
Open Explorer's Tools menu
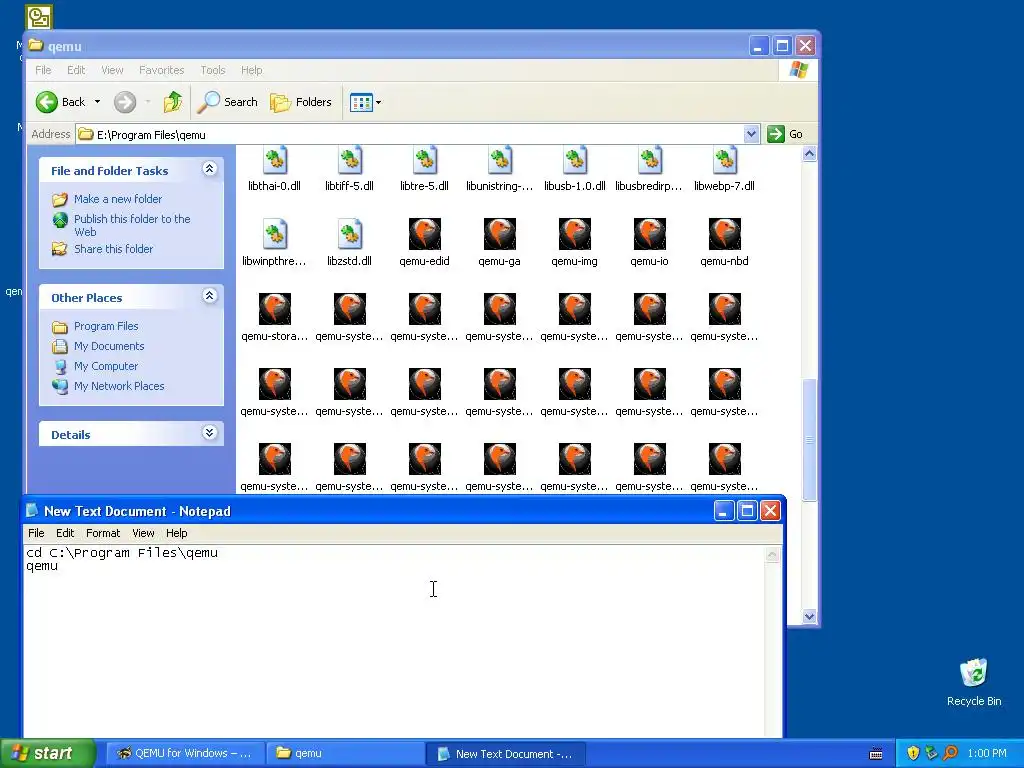213,70
